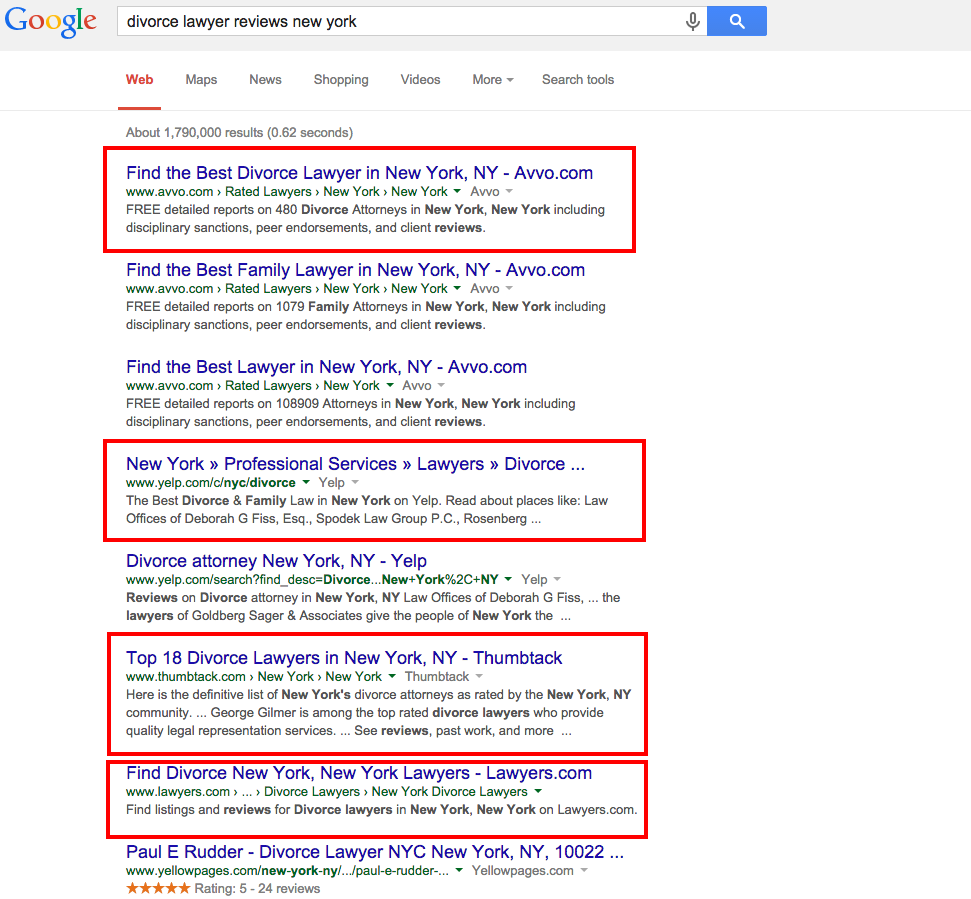Click snippet 'FREE detailed reports on 108909 Attorneys'
971x899 pixels.
tap(351, 412)
